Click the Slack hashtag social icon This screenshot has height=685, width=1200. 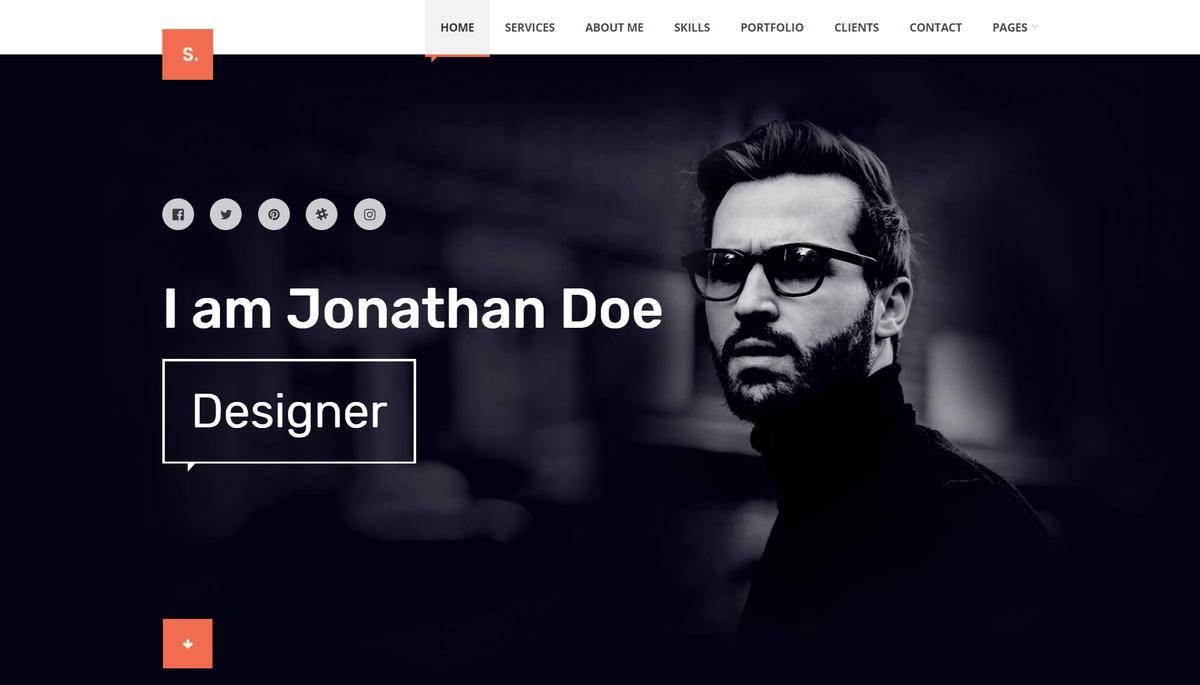coord(322,214)
